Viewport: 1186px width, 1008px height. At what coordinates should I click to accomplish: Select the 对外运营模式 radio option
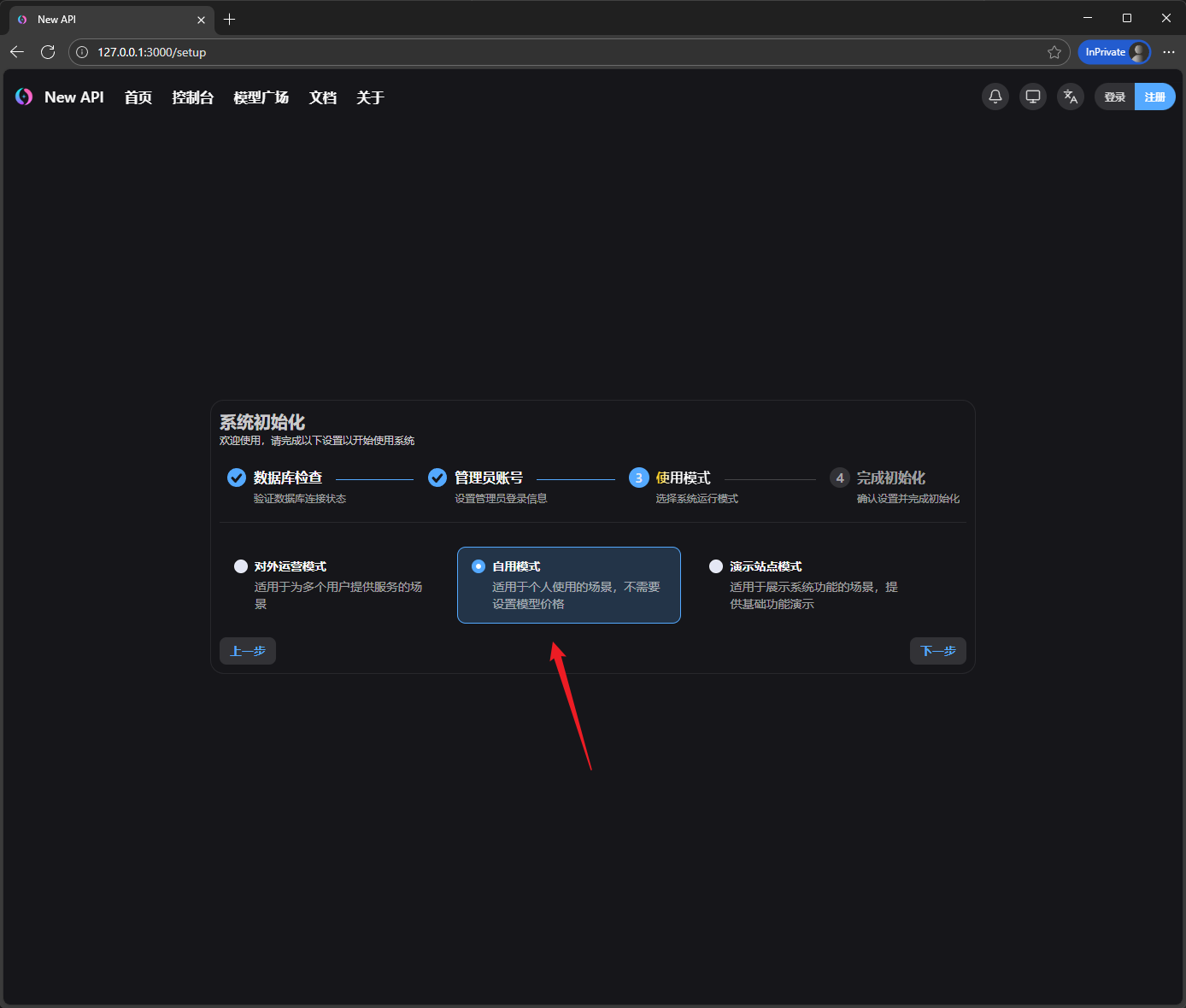(x=241, y=566)
